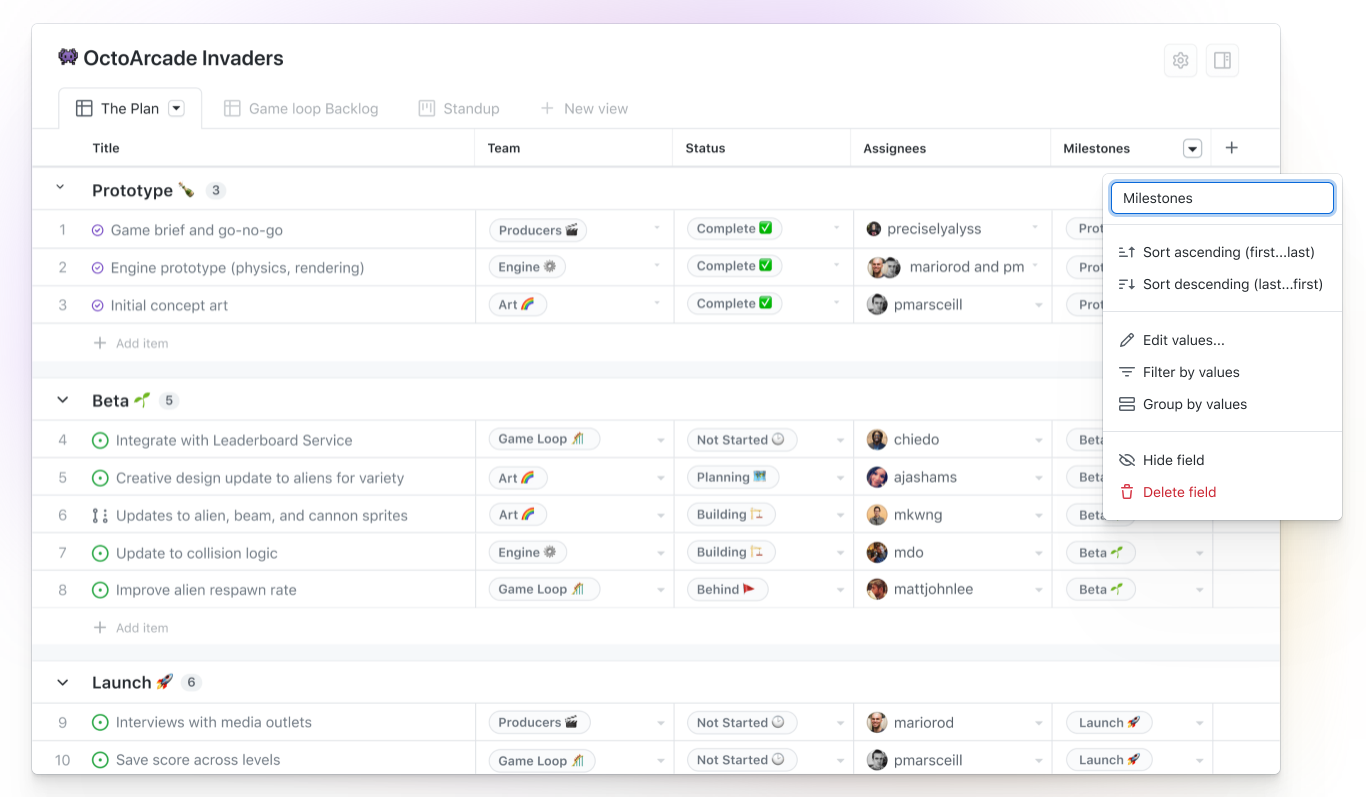The width and height of the screenshot is (1366, 797).
Task: Choose Sort descending (last...first)
Action: [1222, 284]
